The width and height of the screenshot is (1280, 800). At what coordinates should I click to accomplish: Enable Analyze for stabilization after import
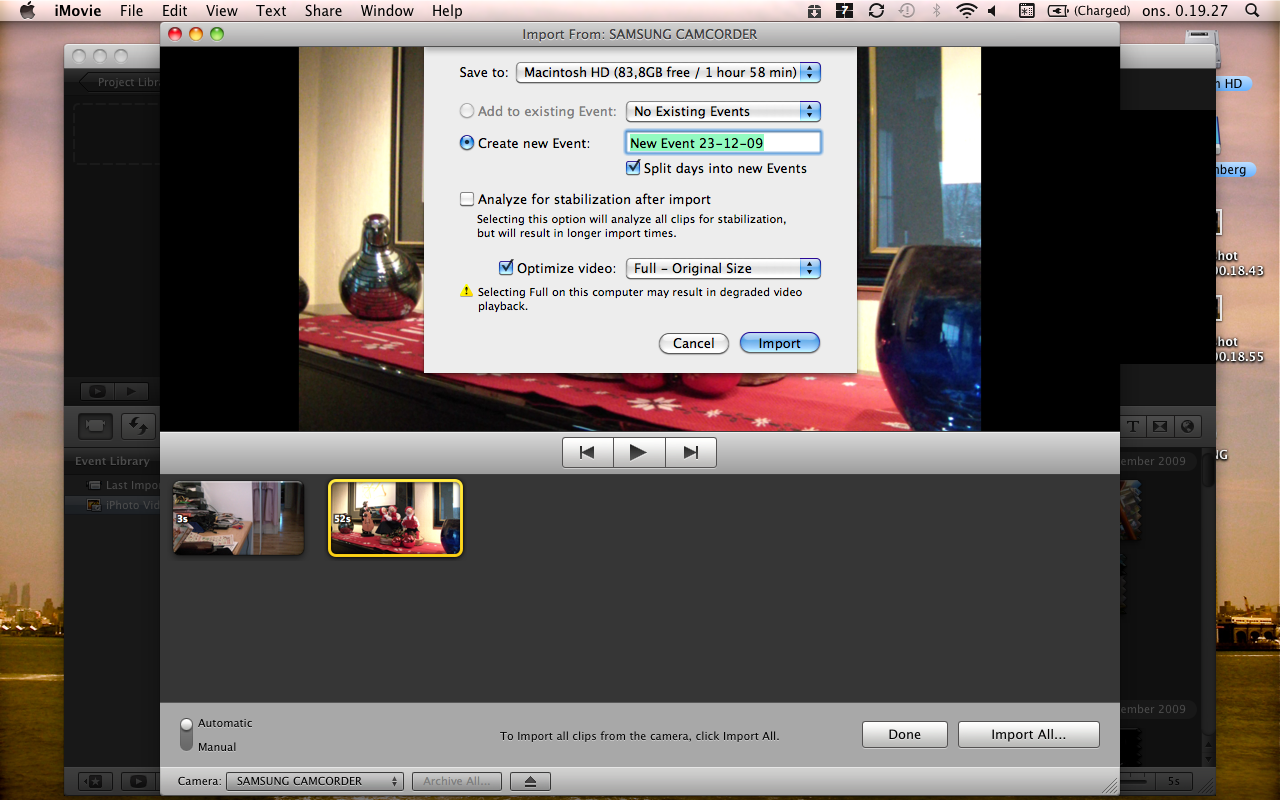click(467, 199)
